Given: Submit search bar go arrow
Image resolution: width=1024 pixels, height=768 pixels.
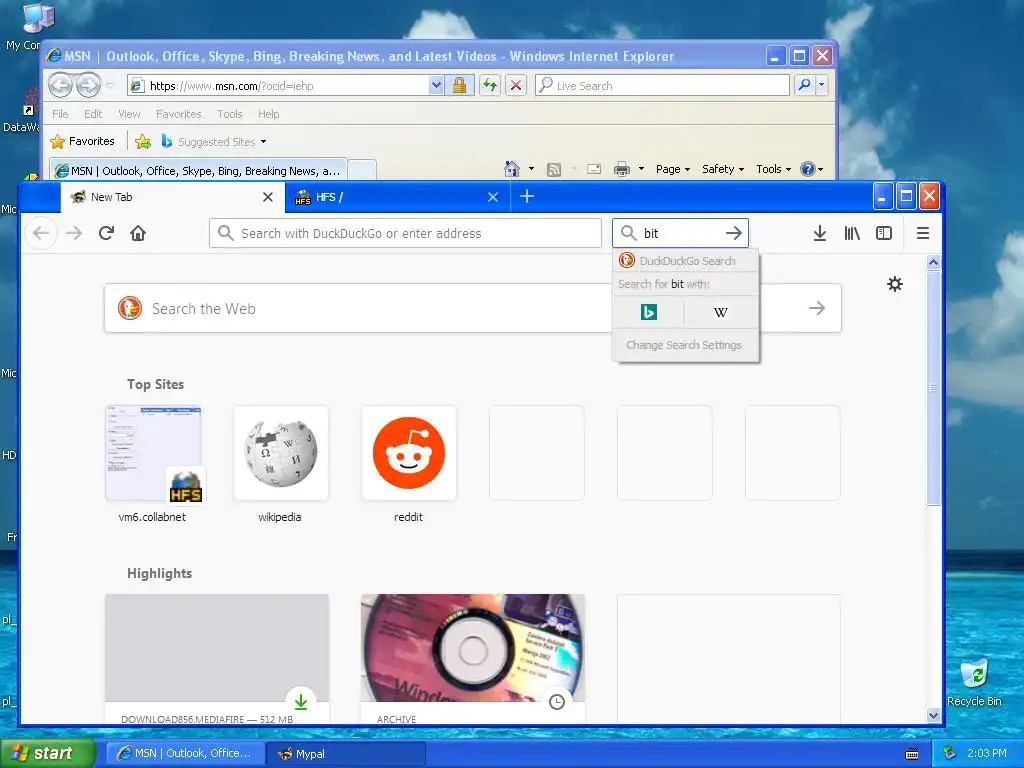Looking at the screenshot, I should (734, 233).
